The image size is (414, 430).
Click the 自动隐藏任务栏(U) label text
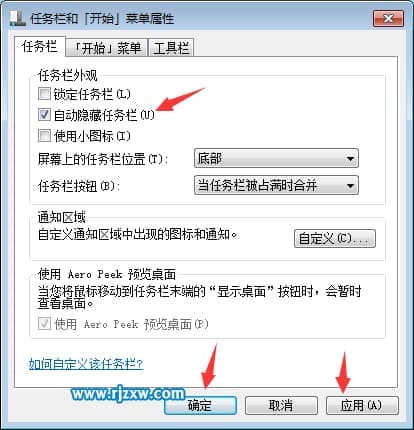pyautogui.click(x=104, y=115)
